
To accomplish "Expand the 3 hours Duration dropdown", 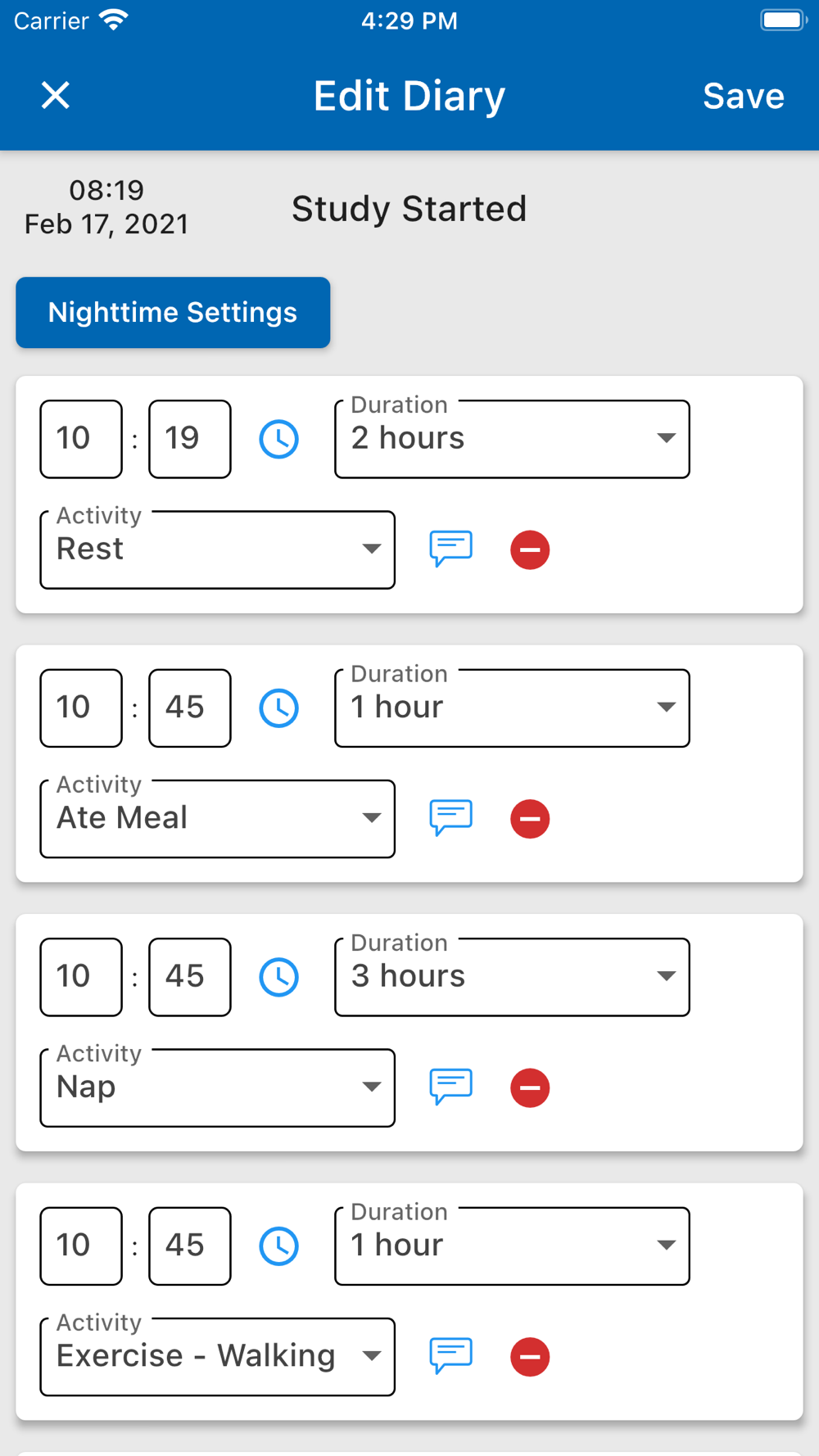I will point(512,977).
